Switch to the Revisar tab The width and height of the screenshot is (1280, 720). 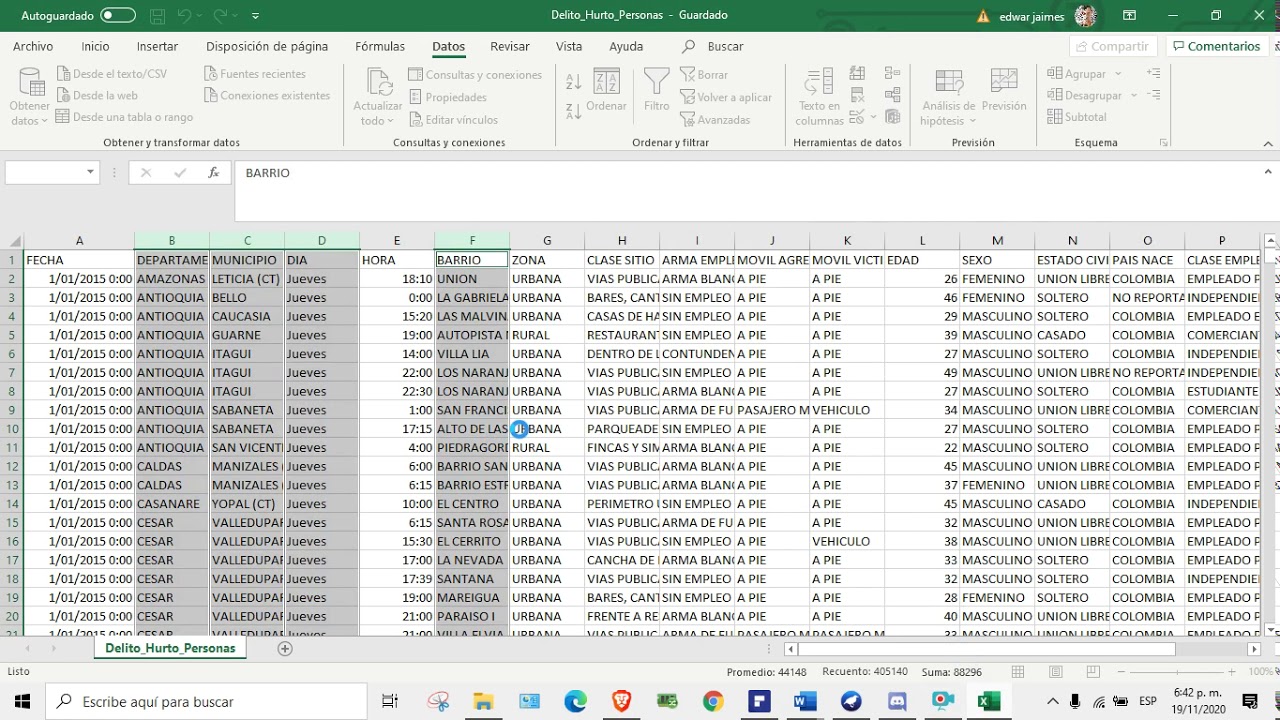(x=510, y=46)
